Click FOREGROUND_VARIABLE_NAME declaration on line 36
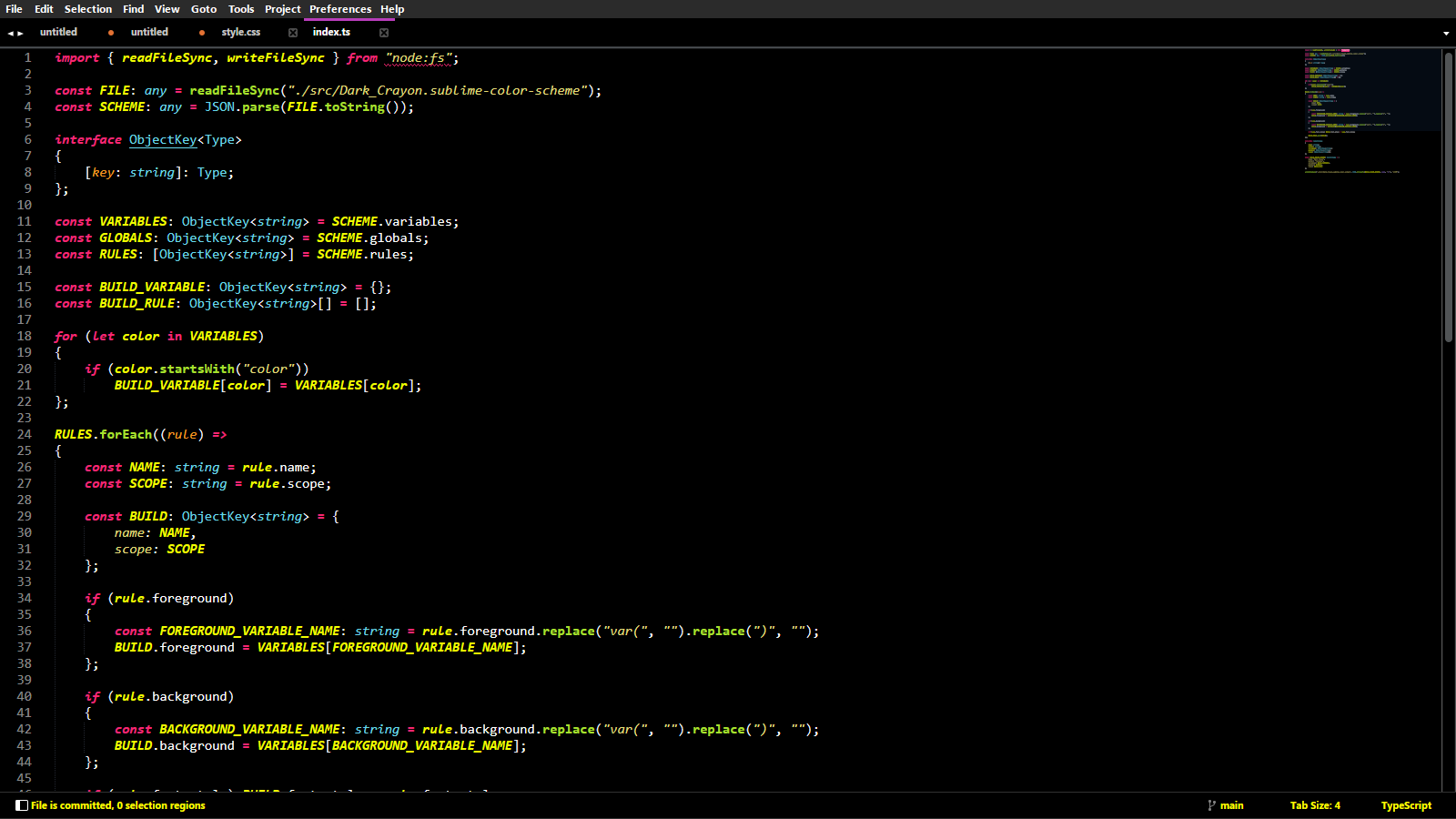The image size is (1456, 819). [x=250, y=631]
